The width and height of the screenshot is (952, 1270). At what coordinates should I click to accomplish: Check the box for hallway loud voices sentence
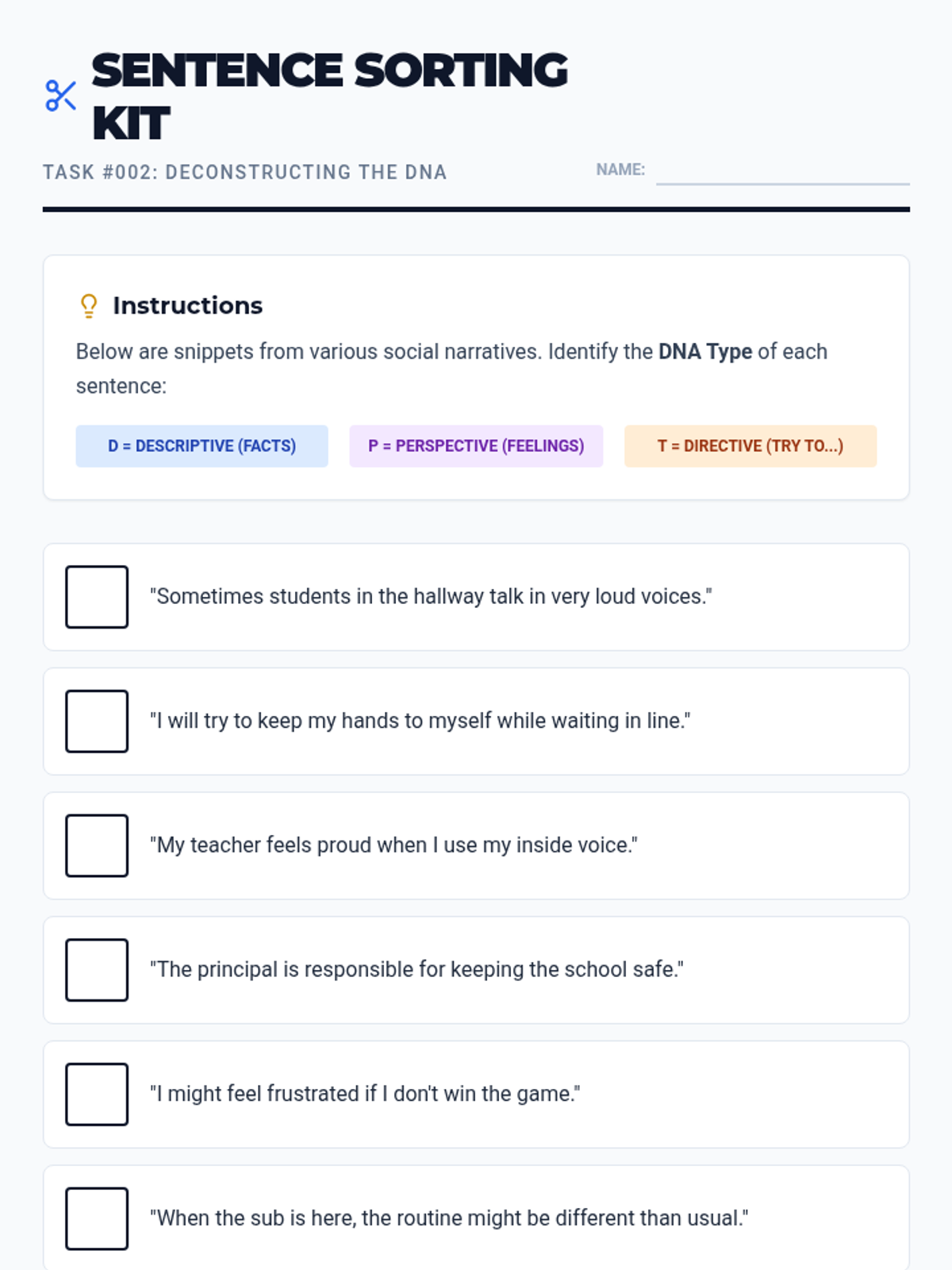pyautogui.click(x=97, y=597)
